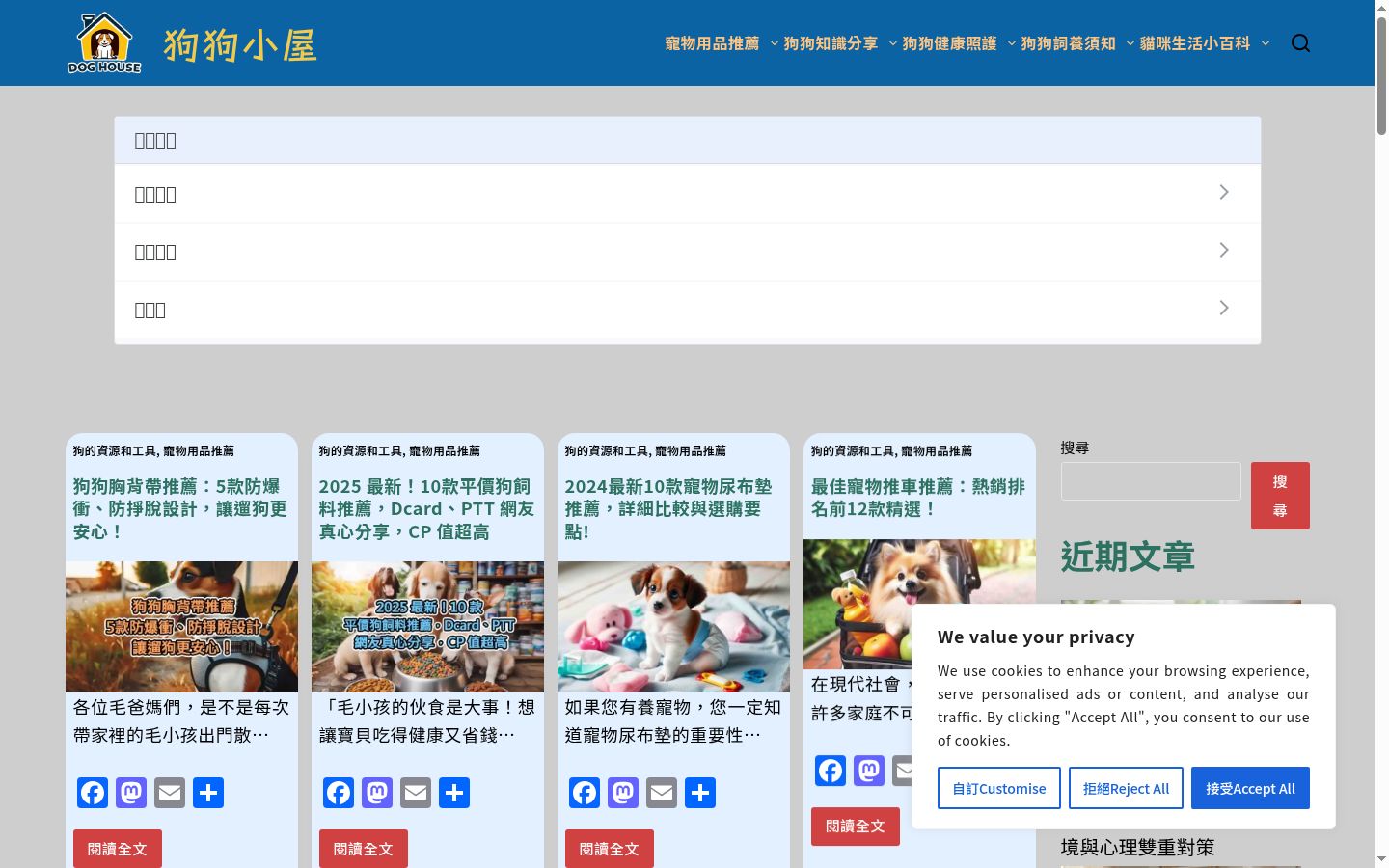Share the 10款平價狗飼料推薦 article on Facebook
The height and width of the screenshot is (868, 1389).
pyautogui.click(x=339, y=793)
